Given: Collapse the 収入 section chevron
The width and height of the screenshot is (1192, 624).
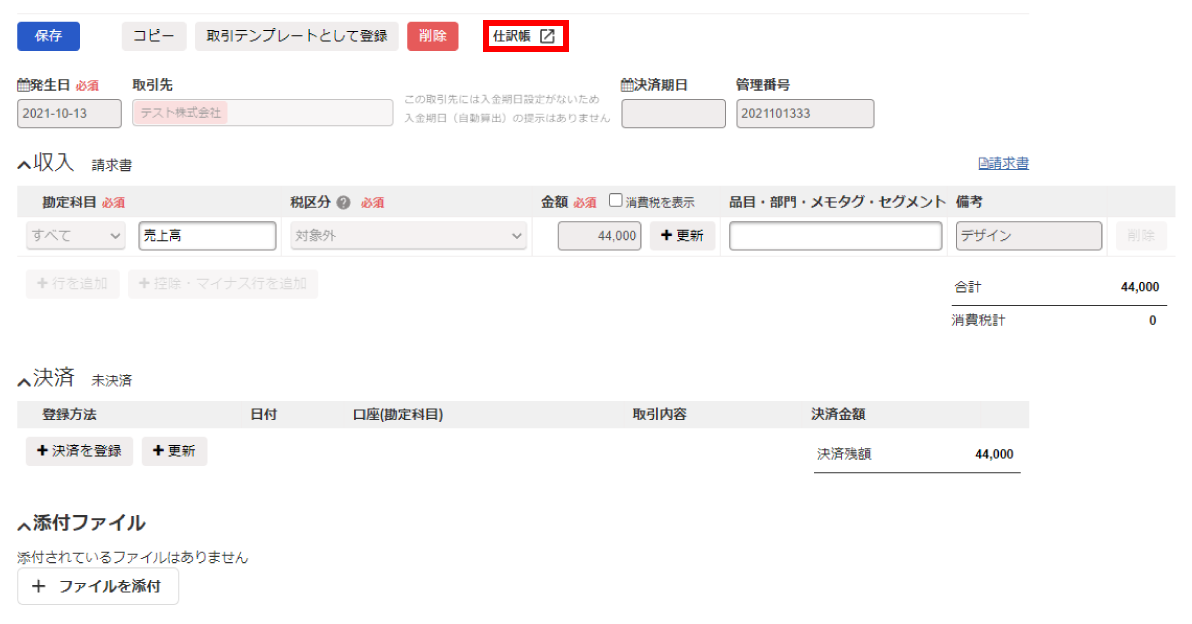Looking at the screenshot, I should (24, 165).
